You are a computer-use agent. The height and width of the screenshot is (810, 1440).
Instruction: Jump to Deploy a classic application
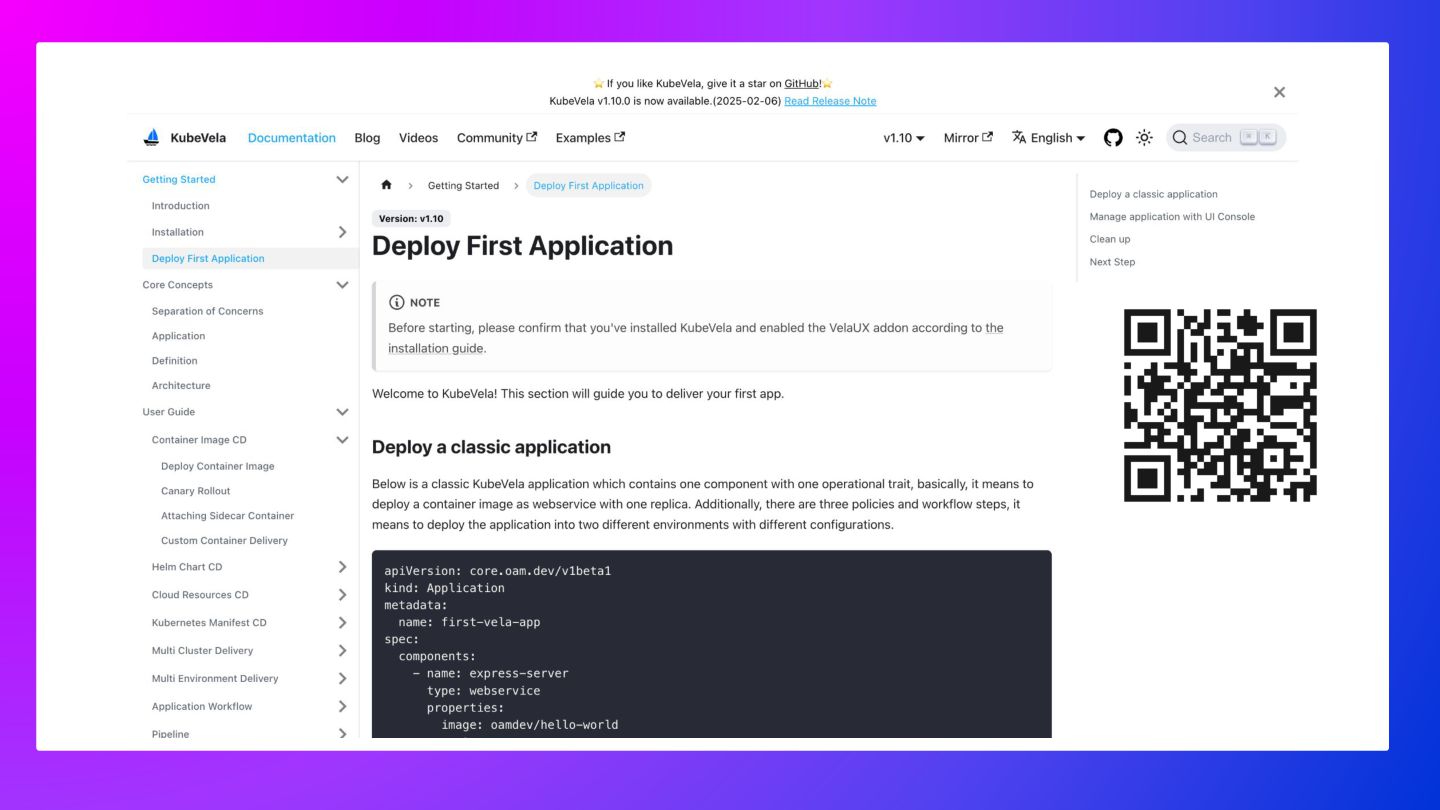click(1154, 194)
